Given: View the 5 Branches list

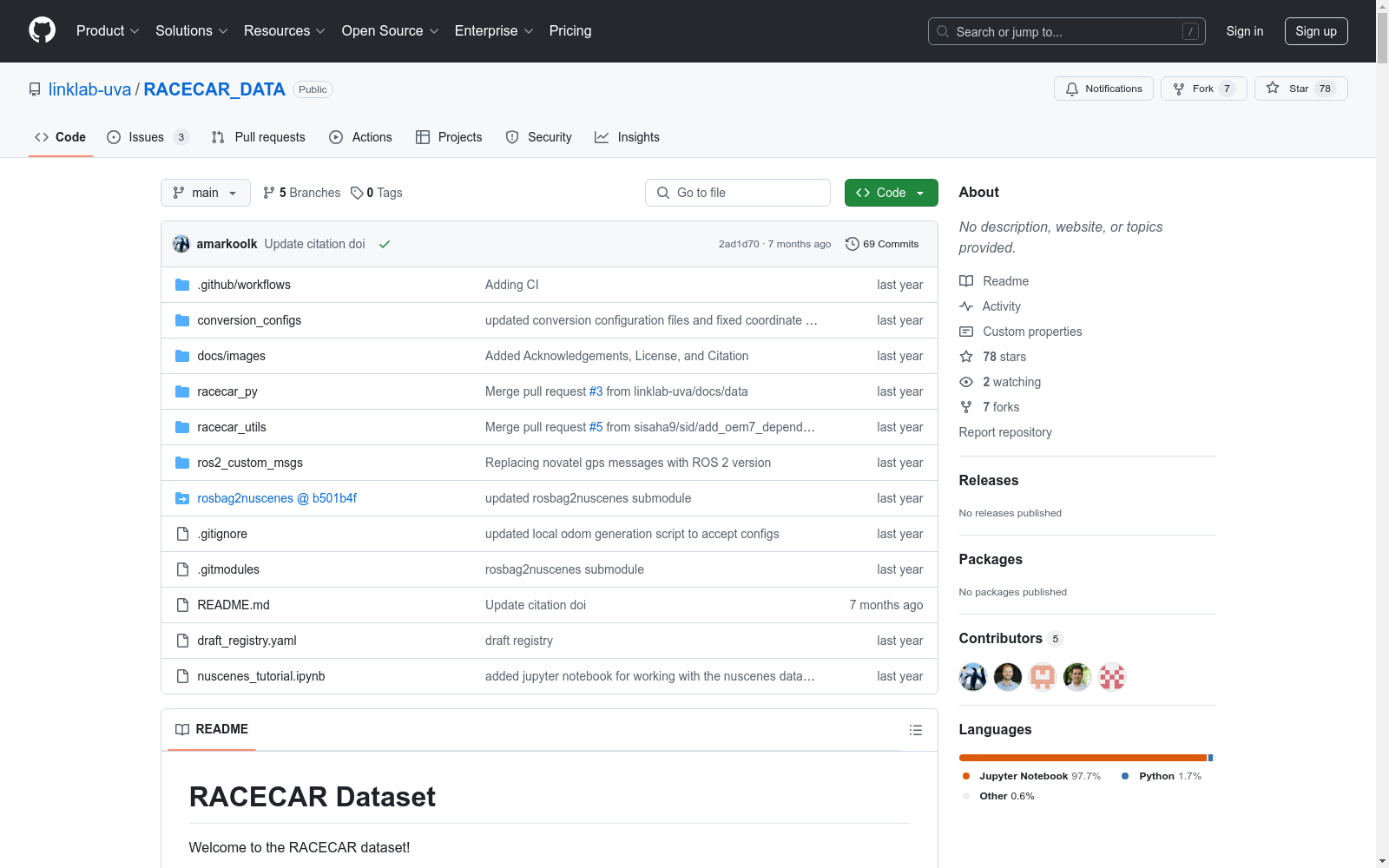Looking at the screenshot, I should tap(302, 193).
